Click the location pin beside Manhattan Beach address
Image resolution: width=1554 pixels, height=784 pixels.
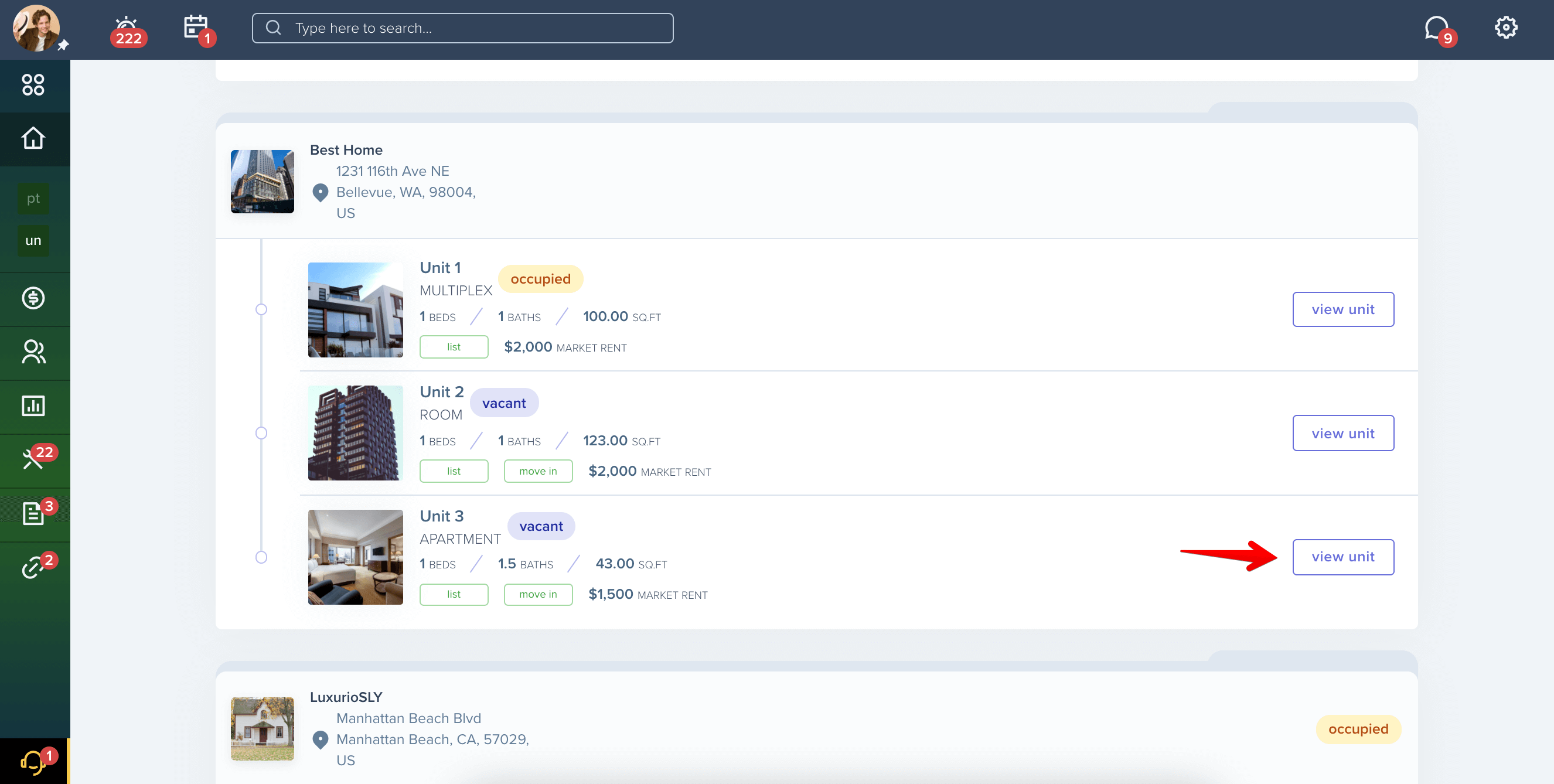point(321,740)
